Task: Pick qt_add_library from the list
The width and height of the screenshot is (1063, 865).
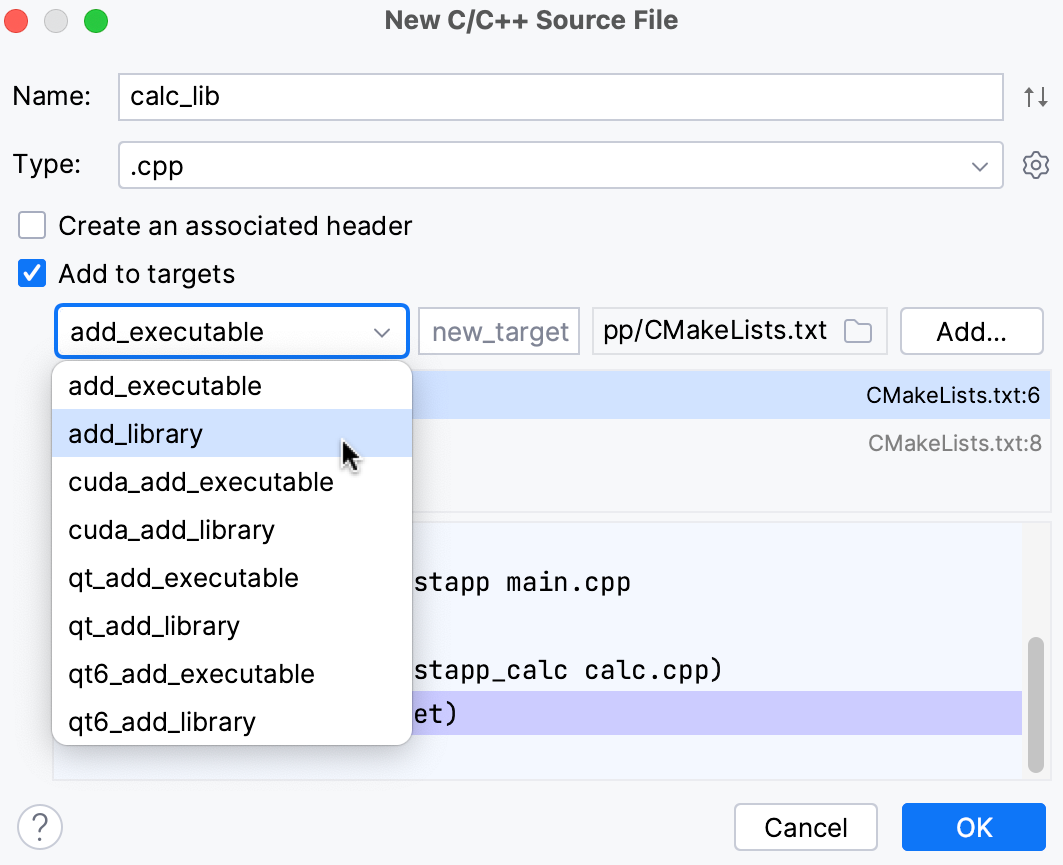Action: point(154,626)
